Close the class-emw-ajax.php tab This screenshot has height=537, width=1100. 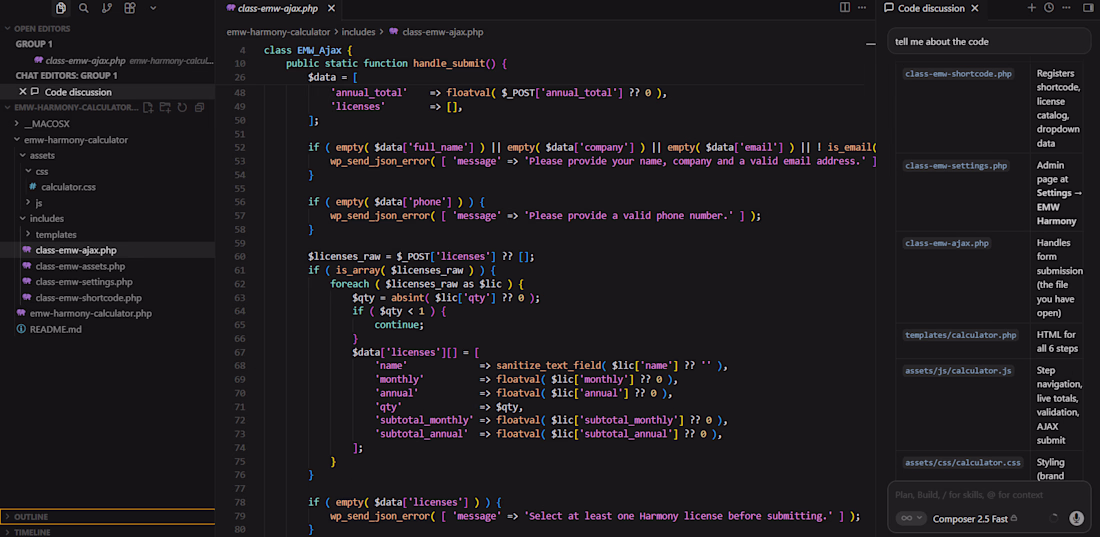[331, 8]
